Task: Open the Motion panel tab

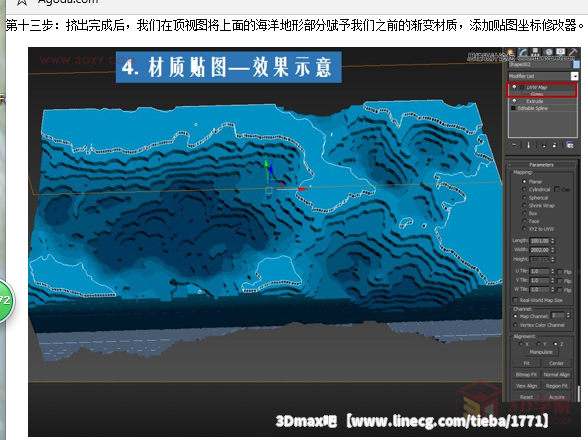Action: click(548, 53)
